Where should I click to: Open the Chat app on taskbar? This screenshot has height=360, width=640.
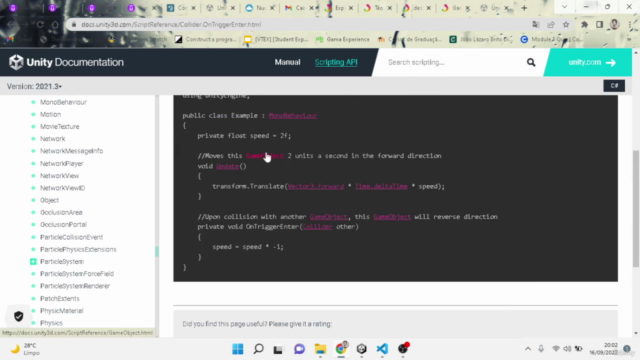299,349
